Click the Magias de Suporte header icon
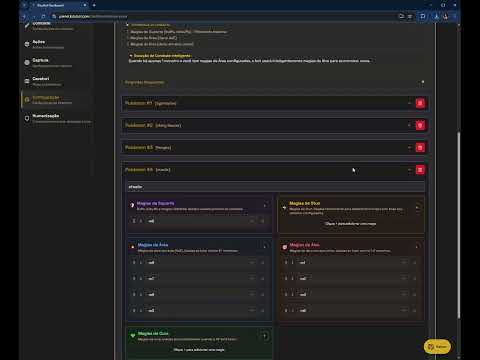 click(132, 205)
